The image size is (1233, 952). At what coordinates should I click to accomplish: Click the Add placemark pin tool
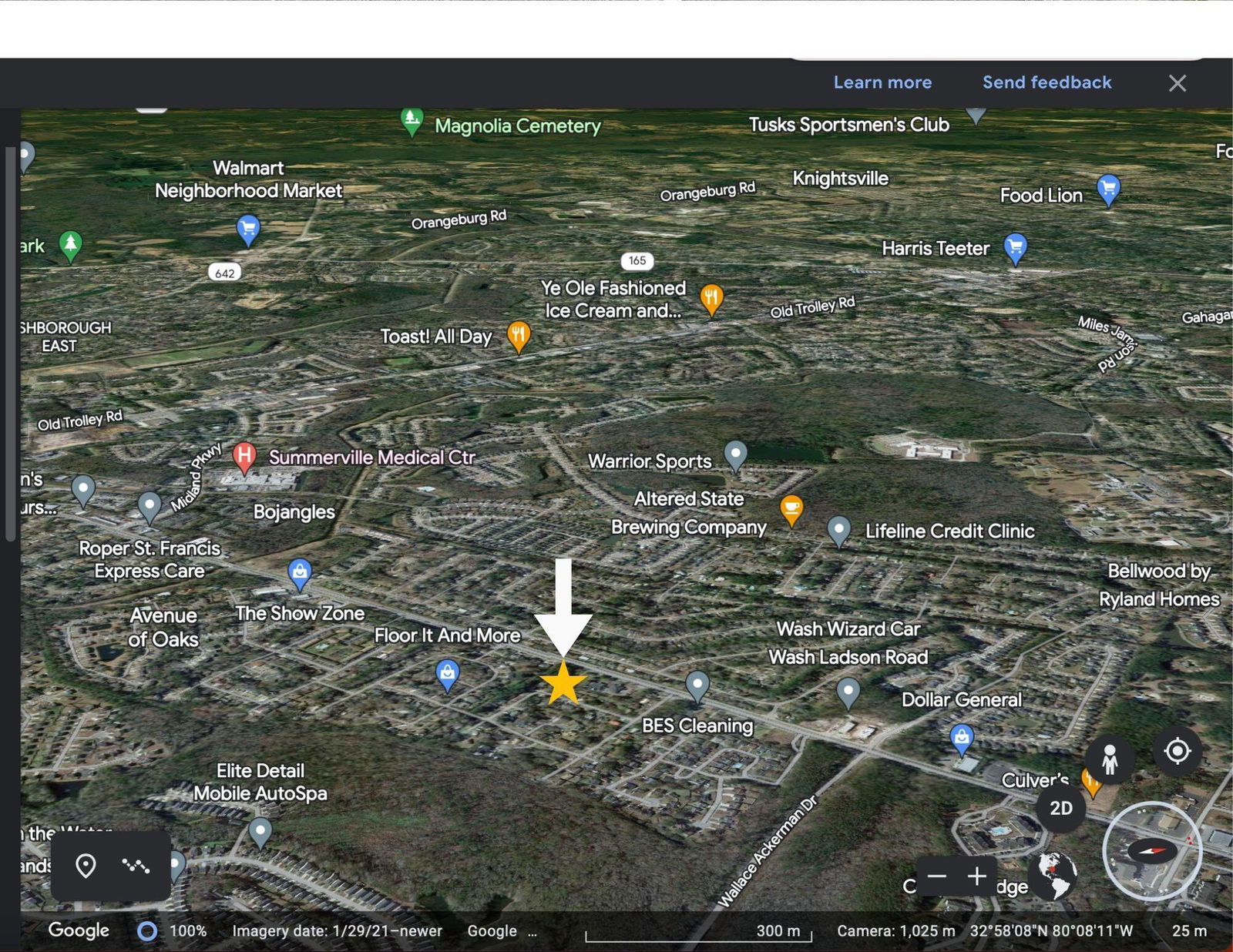tap(86, 866)
